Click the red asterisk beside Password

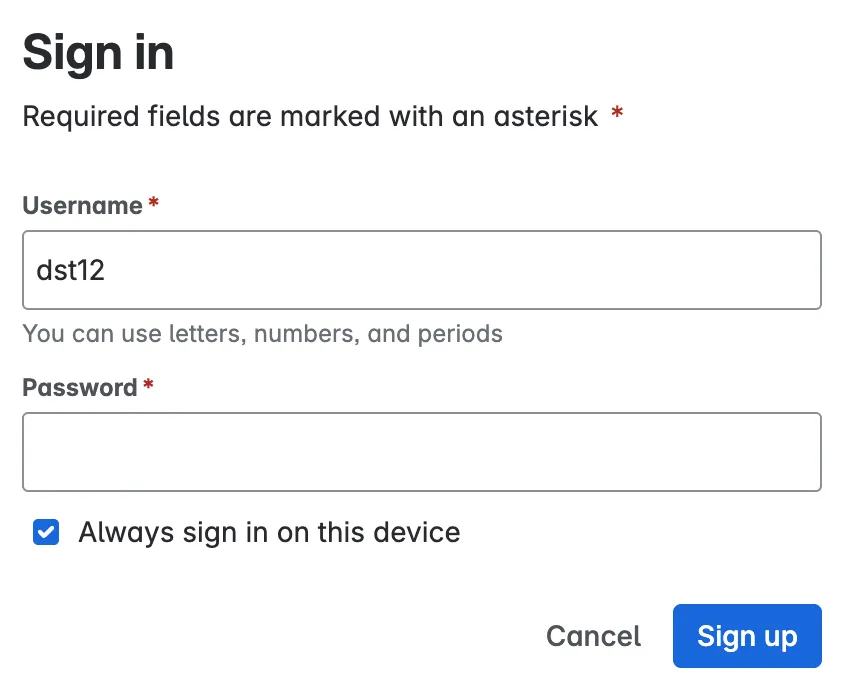149,387
